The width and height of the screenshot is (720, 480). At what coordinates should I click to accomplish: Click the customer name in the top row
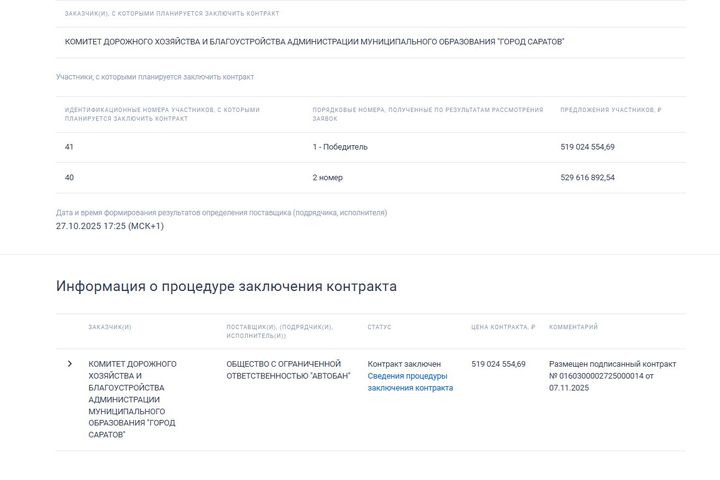[x=314, y=42]
